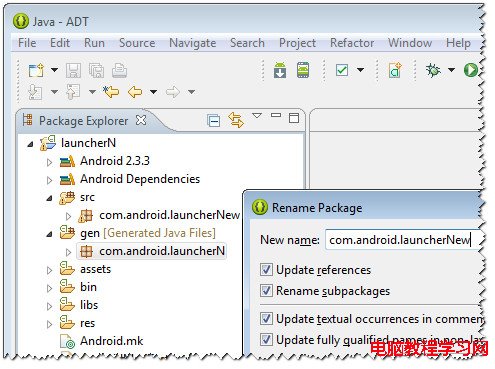
Task: Open the lint check dropdown arrow
Action: 360,70
